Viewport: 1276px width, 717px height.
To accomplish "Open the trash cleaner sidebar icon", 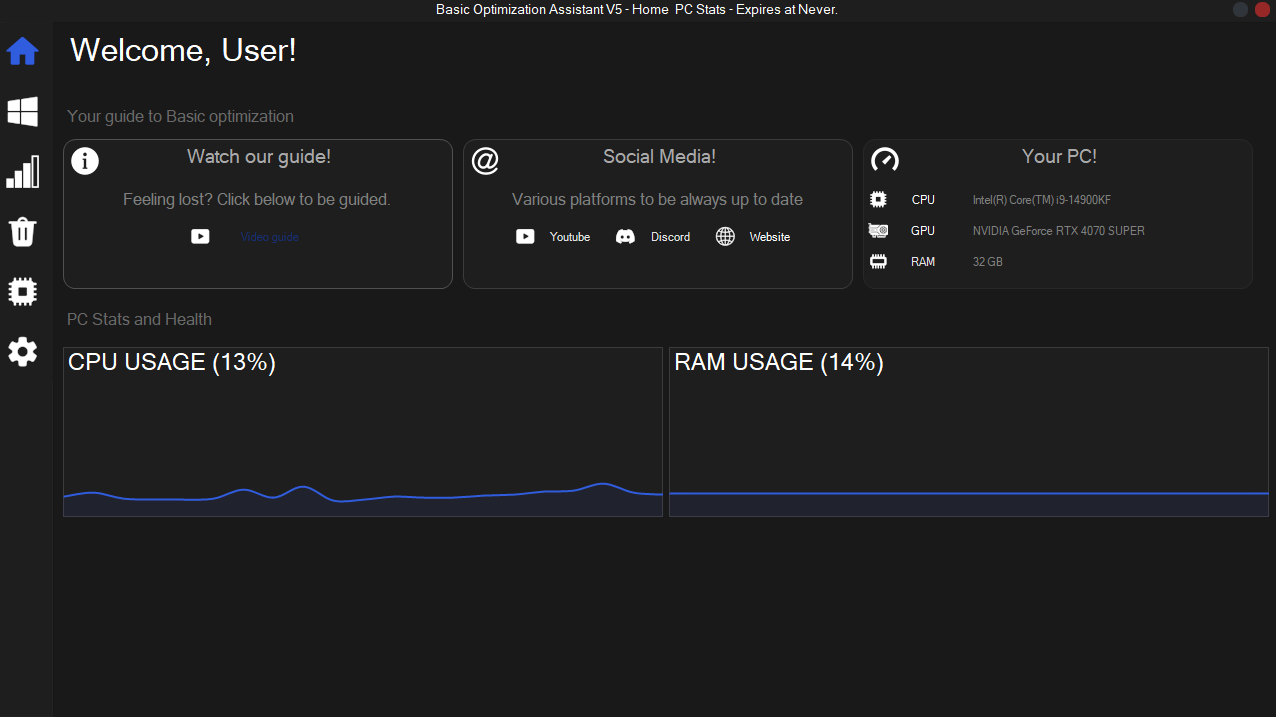I will 22,232.
